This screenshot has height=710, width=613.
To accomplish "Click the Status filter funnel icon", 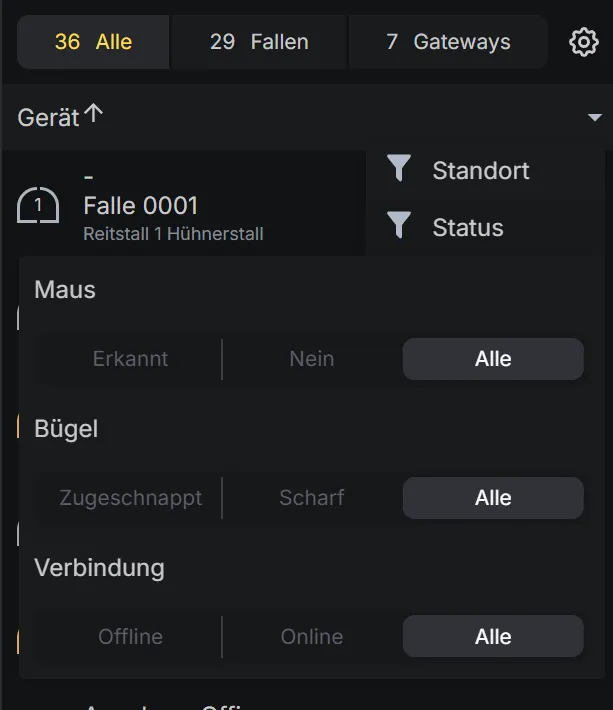I will pos(400,227).
